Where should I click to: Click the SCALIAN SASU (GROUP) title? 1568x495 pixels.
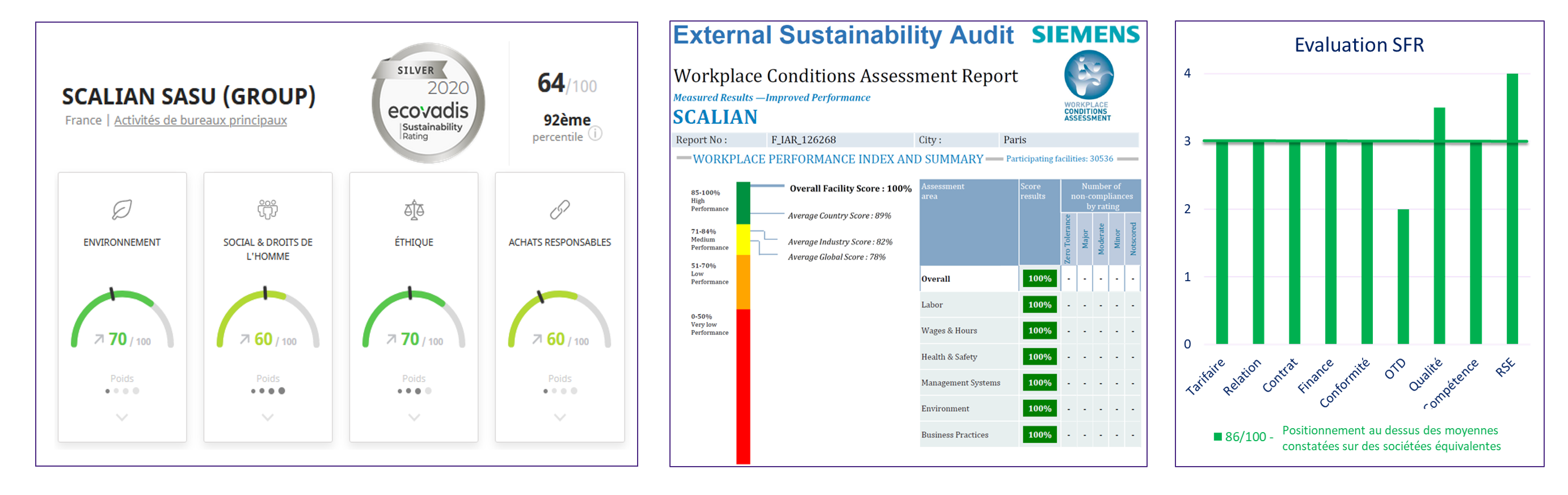coord(189,97)
